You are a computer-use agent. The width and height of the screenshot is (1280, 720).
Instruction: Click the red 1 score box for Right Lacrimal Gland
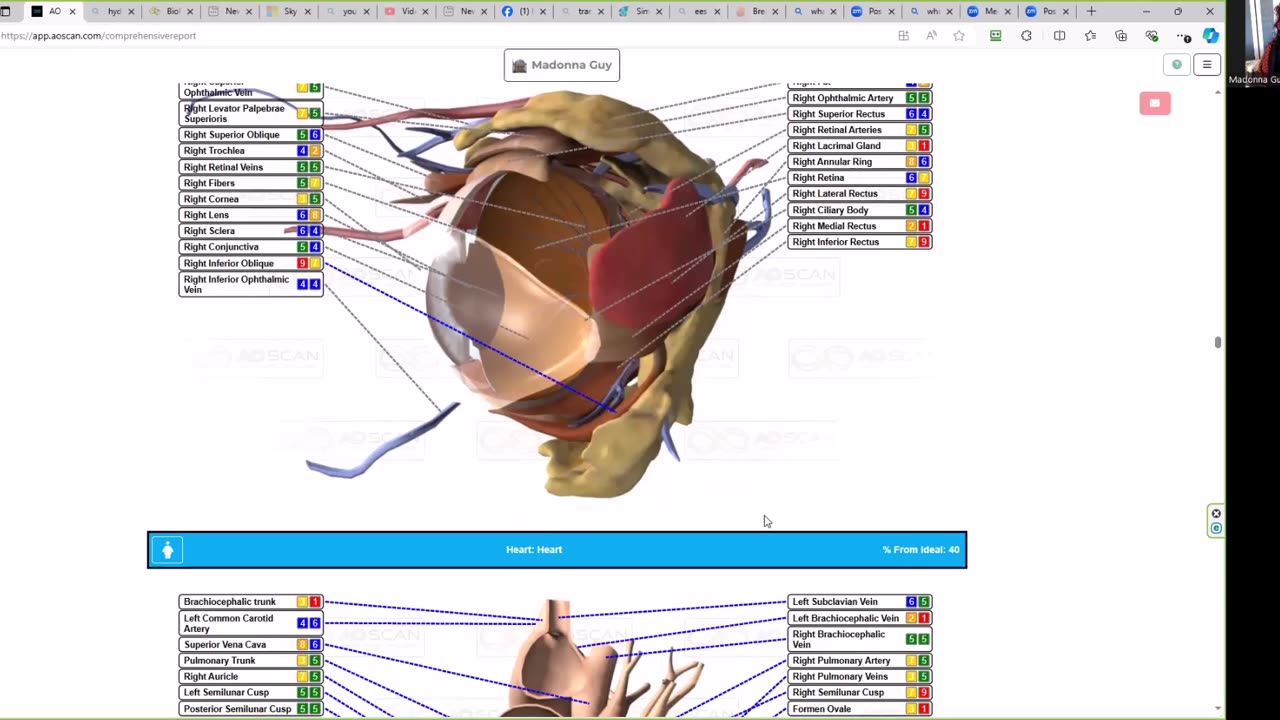tap(924, 146)
